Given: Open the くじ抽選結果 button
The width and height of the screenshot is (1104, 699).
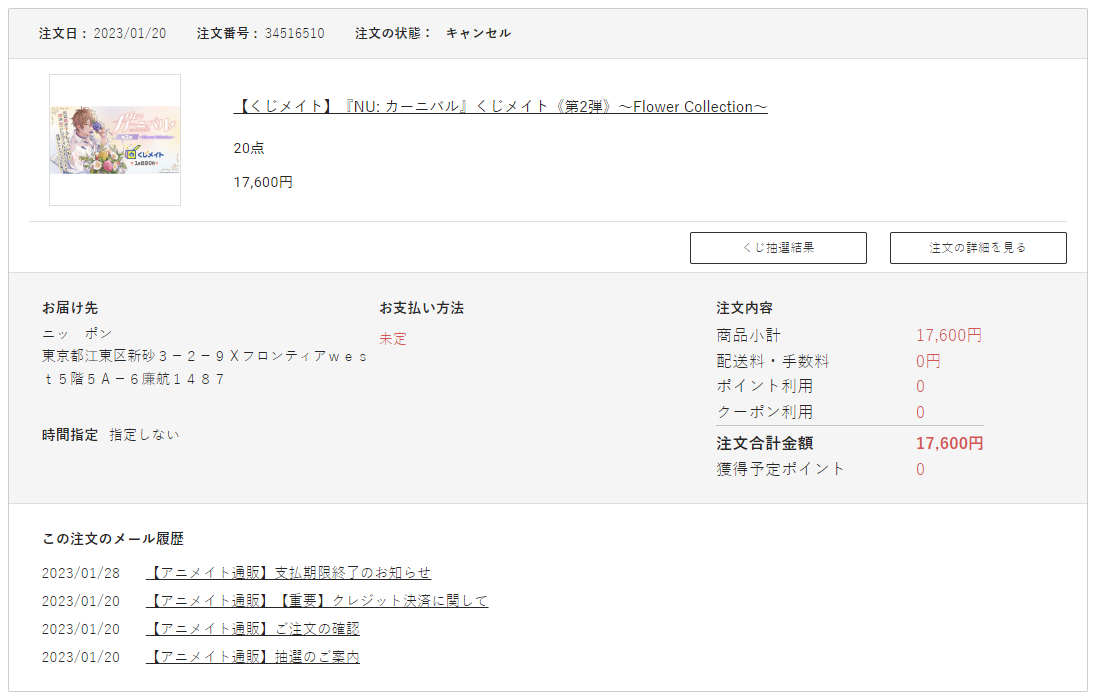Looking at the screenshot, I should click(x=778, y=248).
